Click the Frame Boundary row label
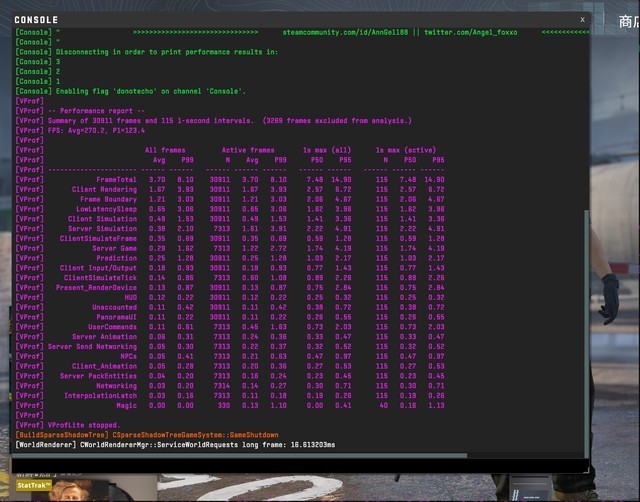640x502 pixels. coord(108,199)
